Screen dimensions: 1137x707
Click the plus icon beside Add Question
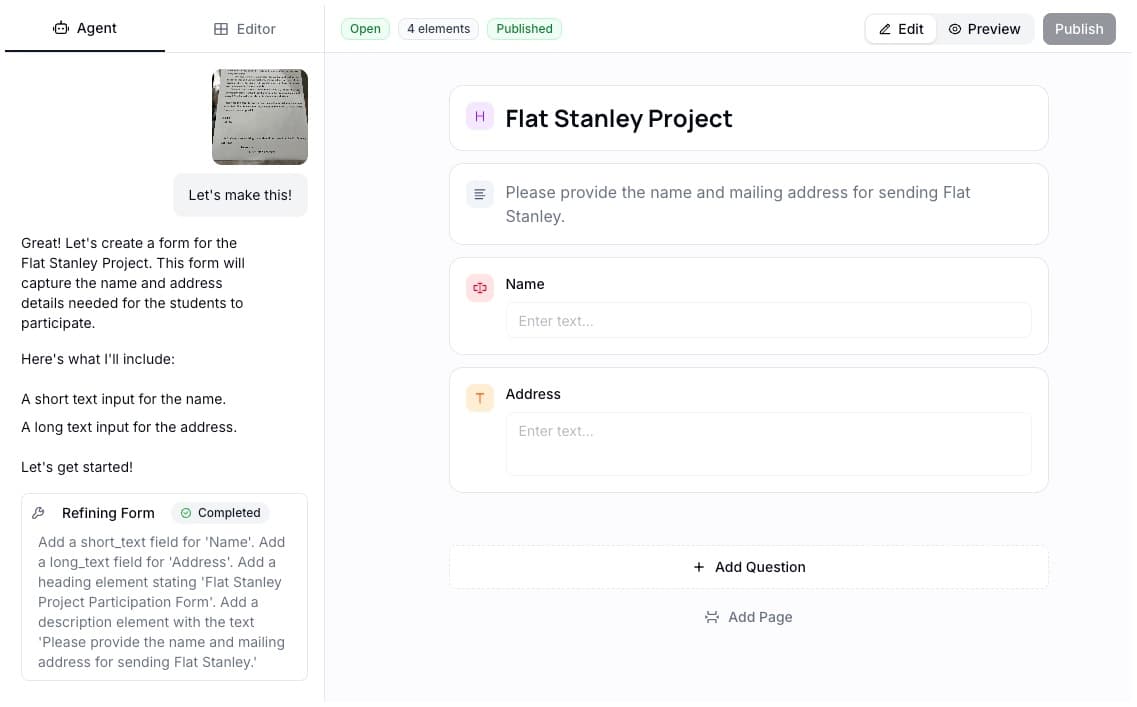(x=698, y=567)
